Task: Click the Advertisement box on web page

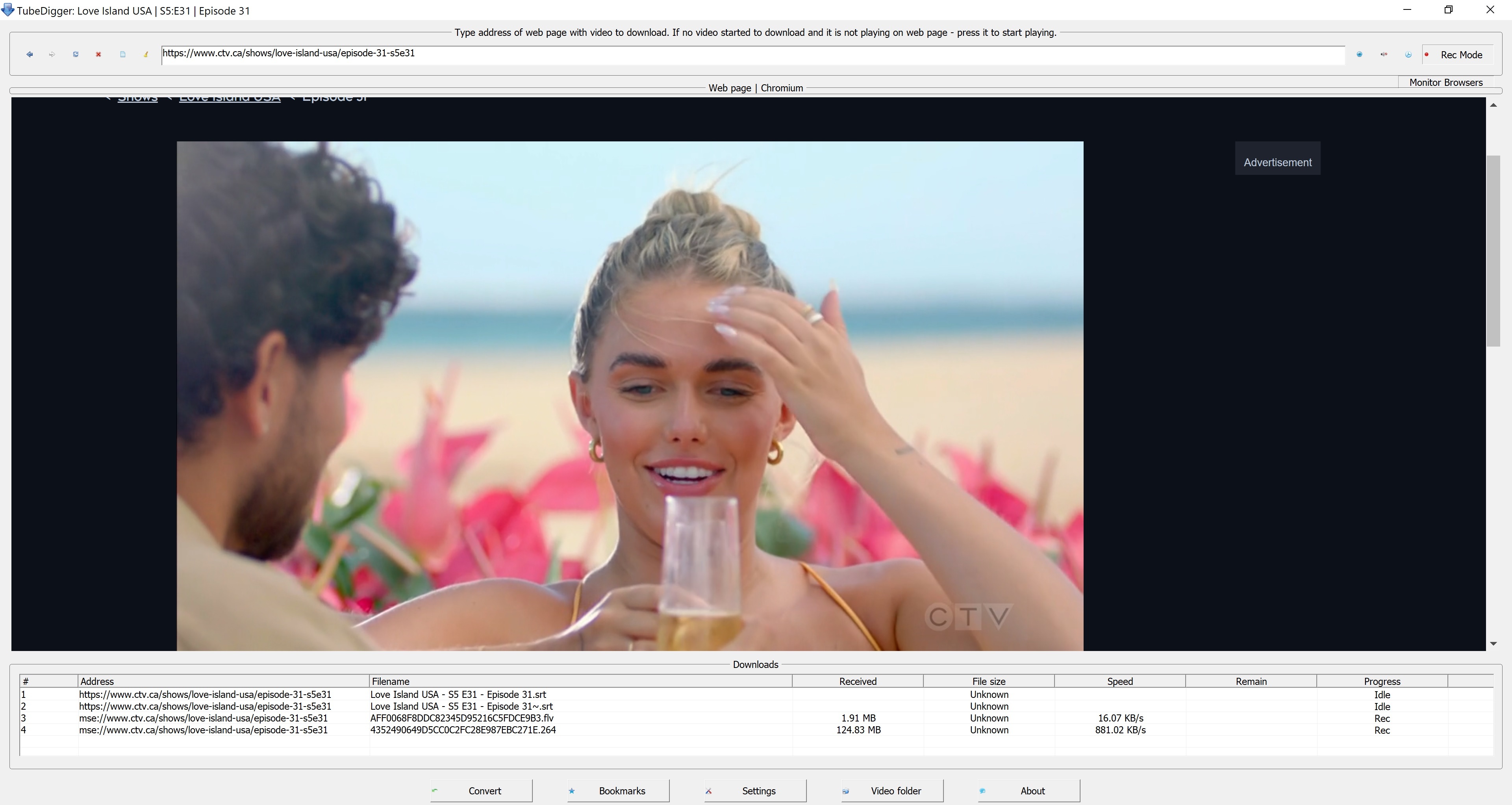Action: click(x=1278, y=159)
